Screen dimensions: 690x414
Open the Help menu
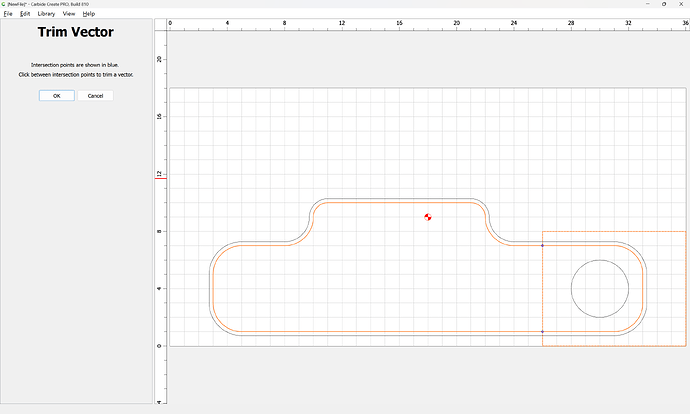tap(88, 14)
